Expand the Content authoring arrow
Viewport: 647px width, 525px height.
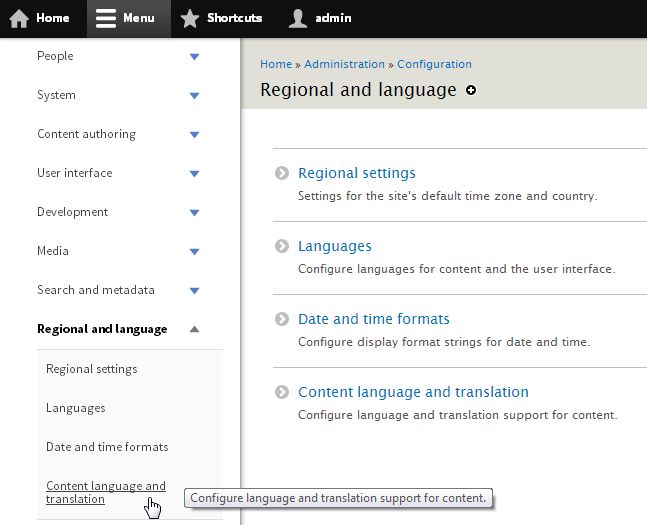(194, 135)
